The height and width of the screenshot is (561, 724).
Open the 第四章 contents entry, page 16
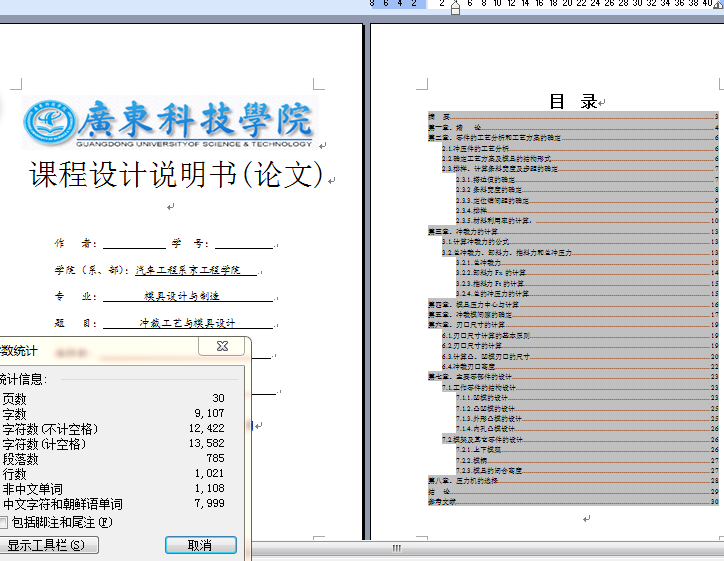pyautogui.click(x=573, y=305)
